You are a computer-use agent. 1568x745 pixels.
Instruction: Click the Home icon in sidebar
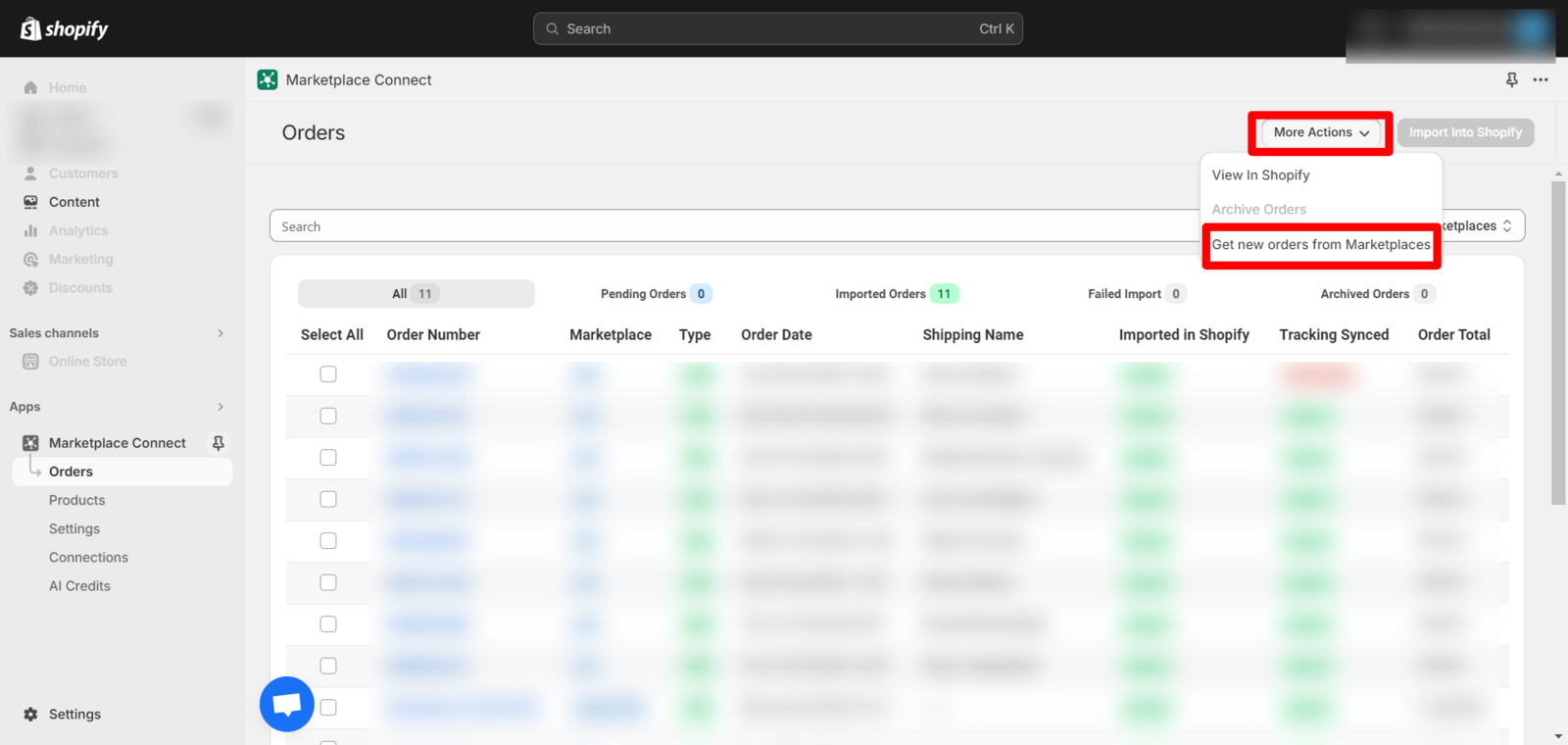tap(30, 87)
